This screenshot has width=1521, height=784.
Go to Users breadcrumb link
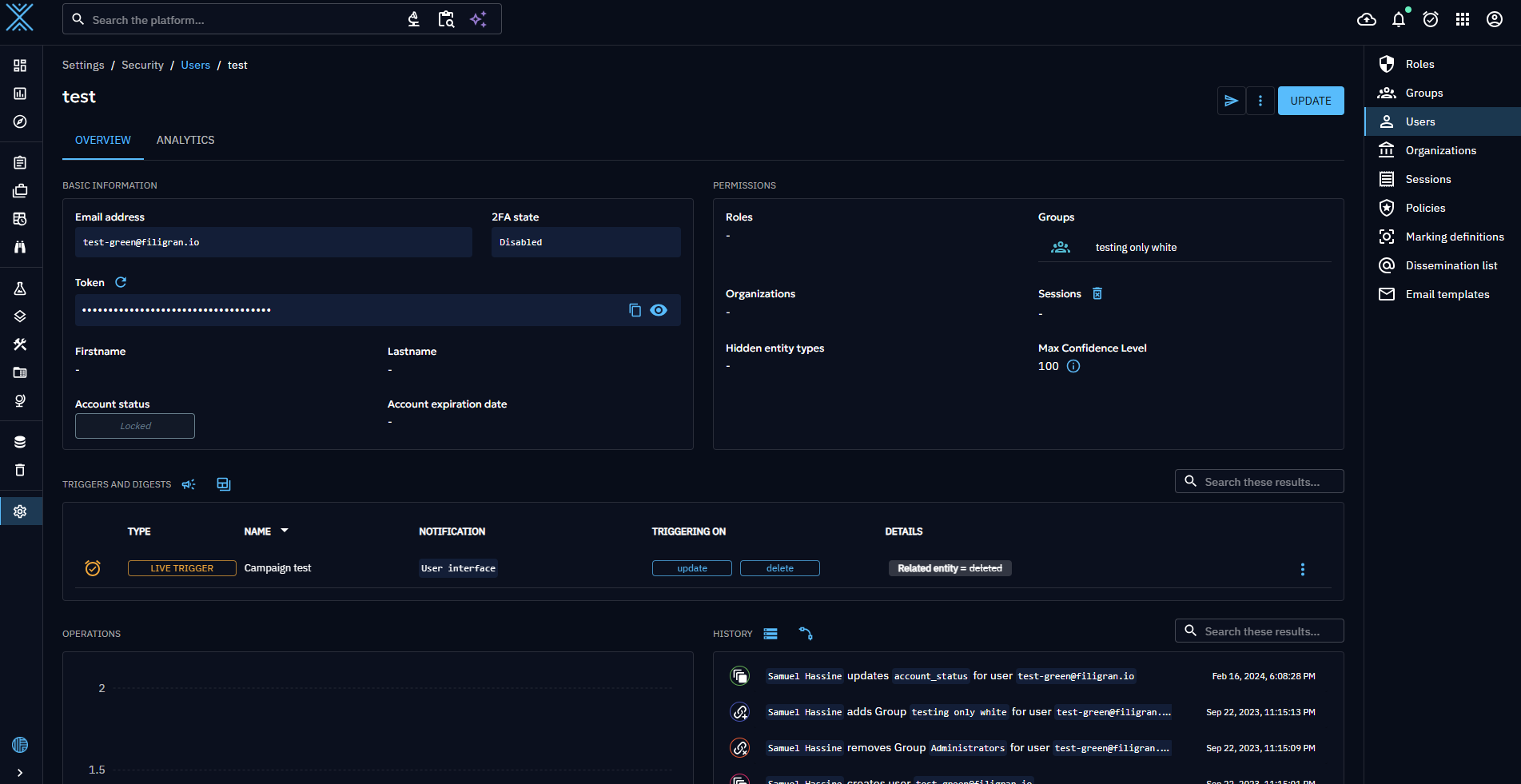point(195,65)
